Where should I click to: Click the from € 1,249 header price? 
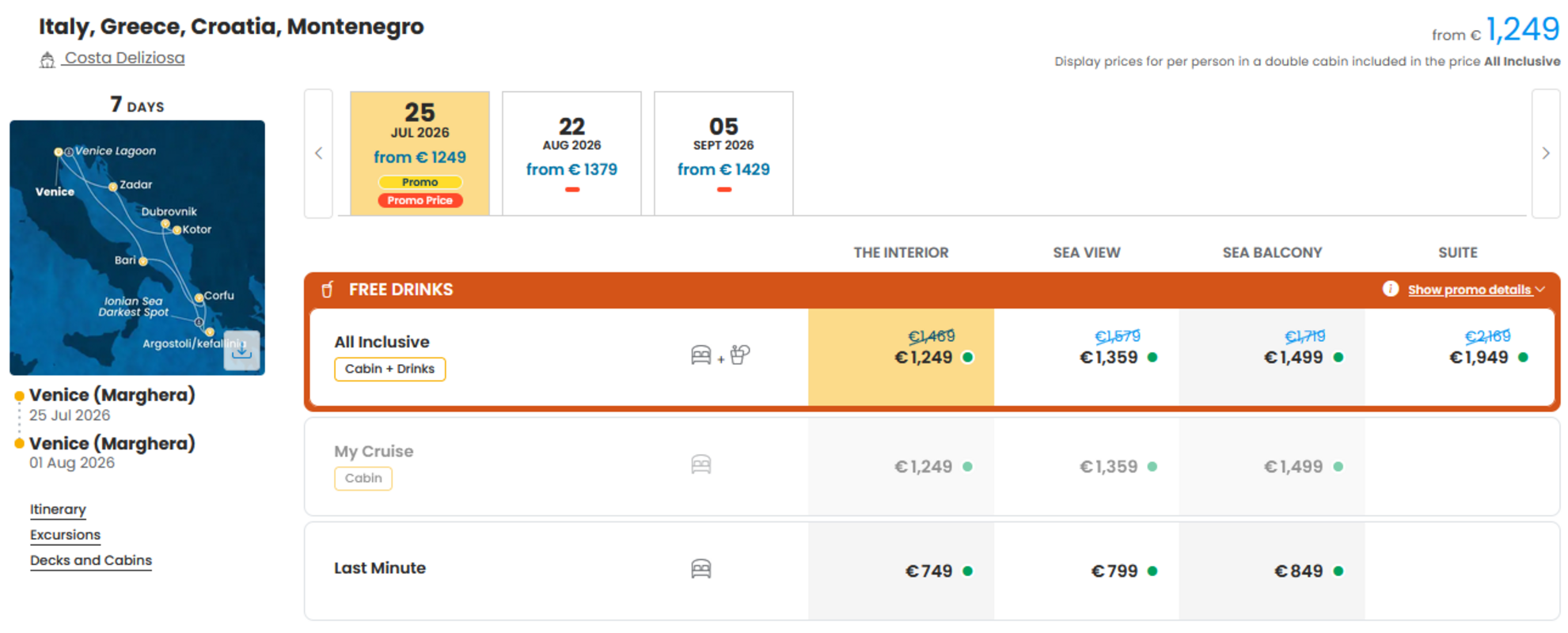1495,30
